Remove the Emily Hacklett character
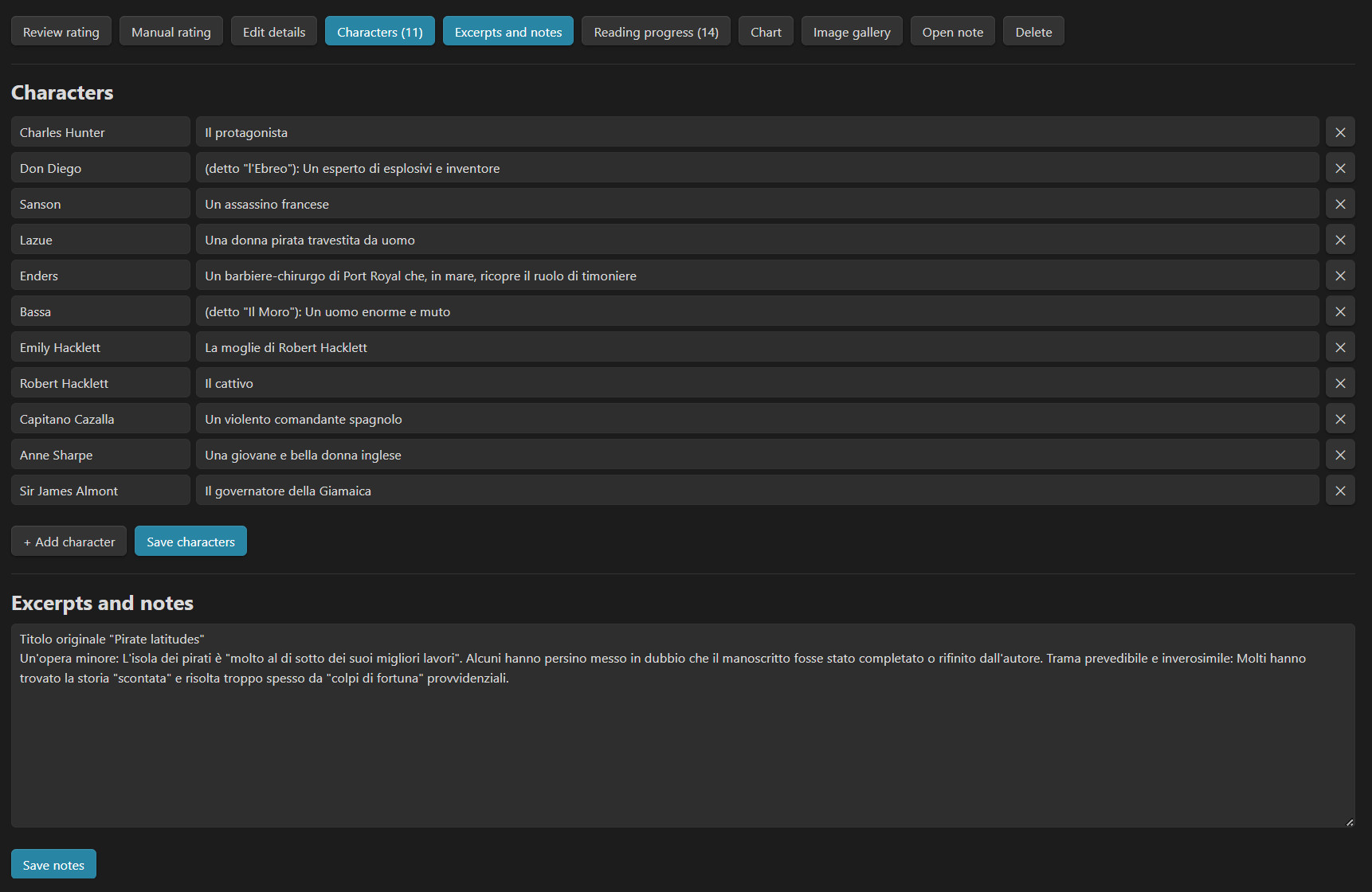Viewport: 1372px width, 892px height. [1340, 347]
